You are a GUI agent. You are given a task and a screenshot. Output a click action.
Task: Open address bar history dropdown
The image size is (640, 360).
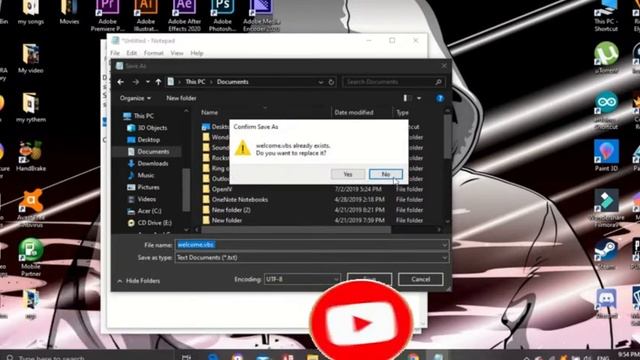tap(321, 82)
